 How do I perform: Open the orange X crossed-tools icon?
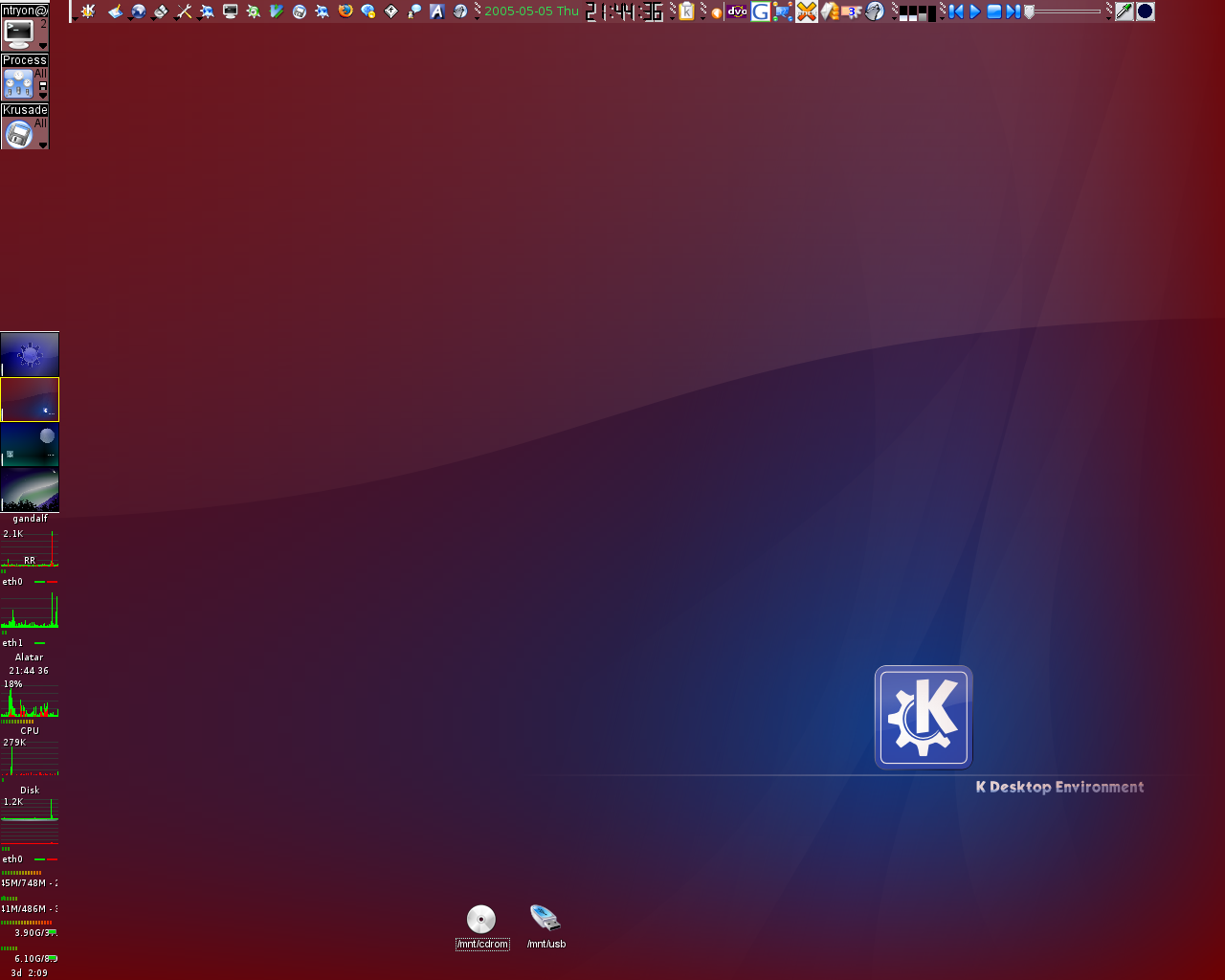(x=807, y=11)
